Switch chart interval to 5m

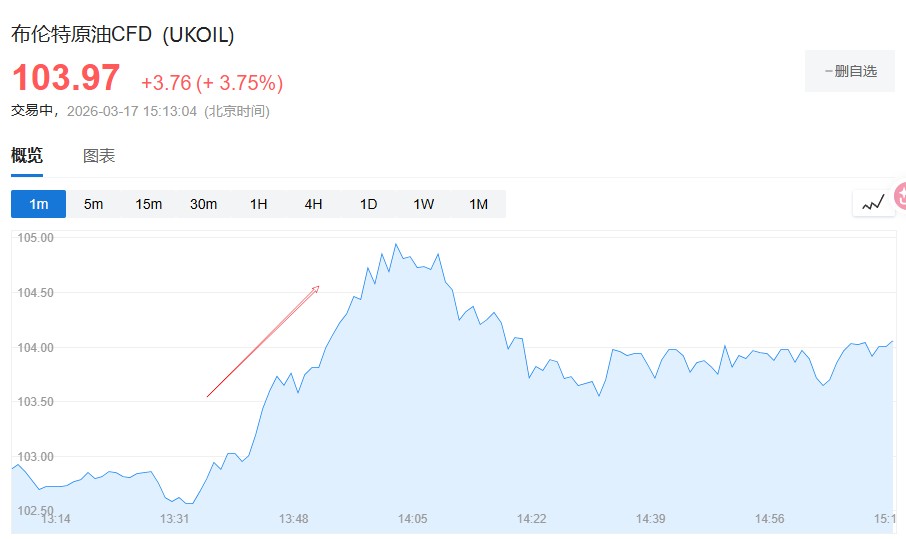click(93, 204)
